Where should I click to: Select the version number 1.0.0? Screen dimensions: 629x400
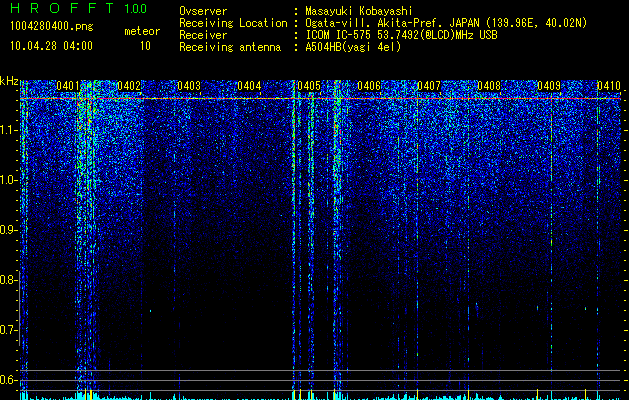(x=136, y=9)
